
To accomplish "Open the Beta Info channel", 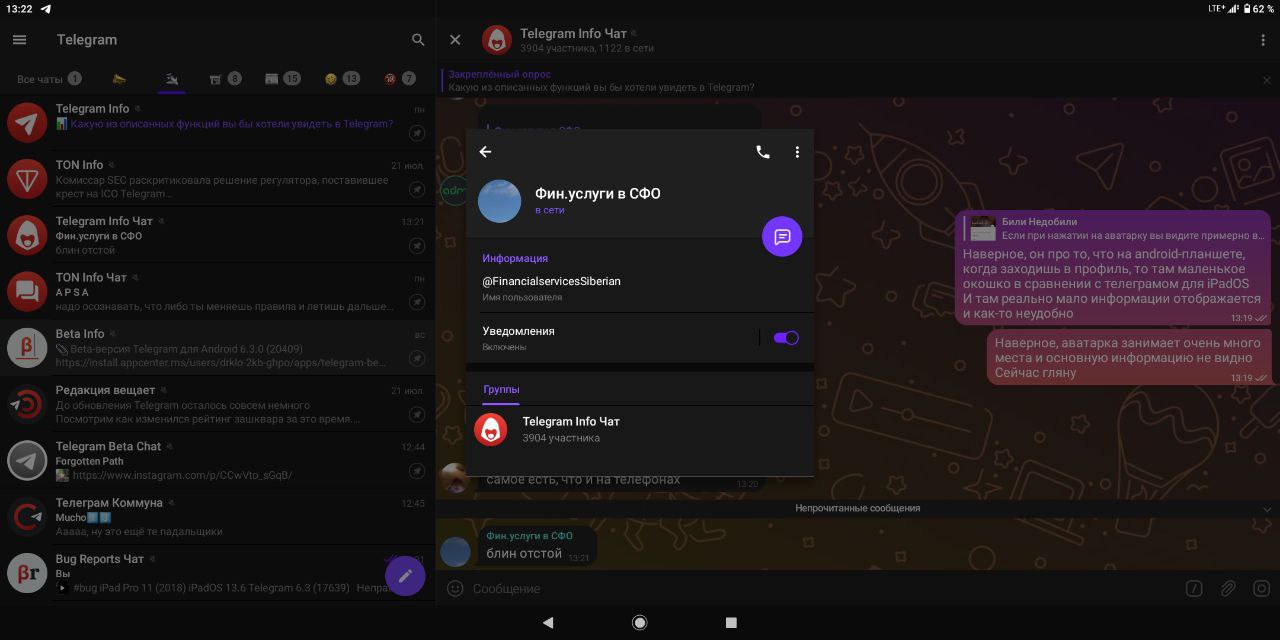I will click(217, 348).
